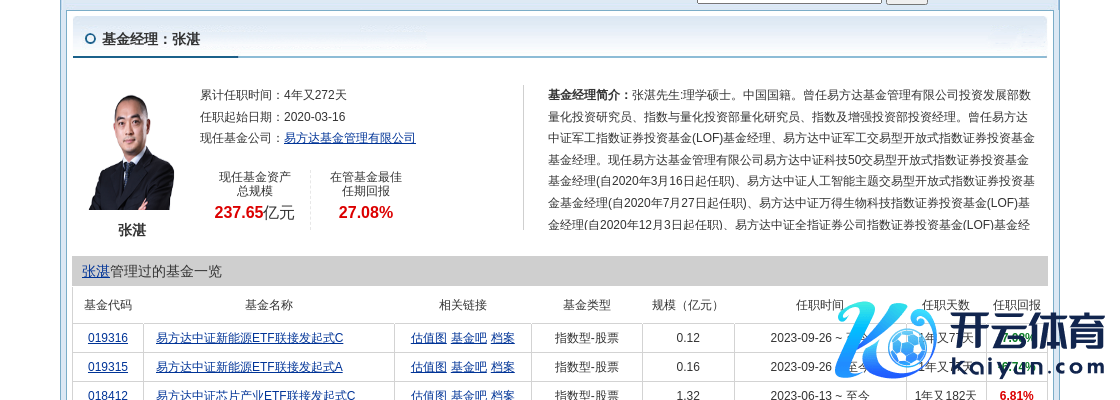Open fund code 019315
This screenshot has height=400, width=1120.
pyautogui.click(x=108, y=367)
